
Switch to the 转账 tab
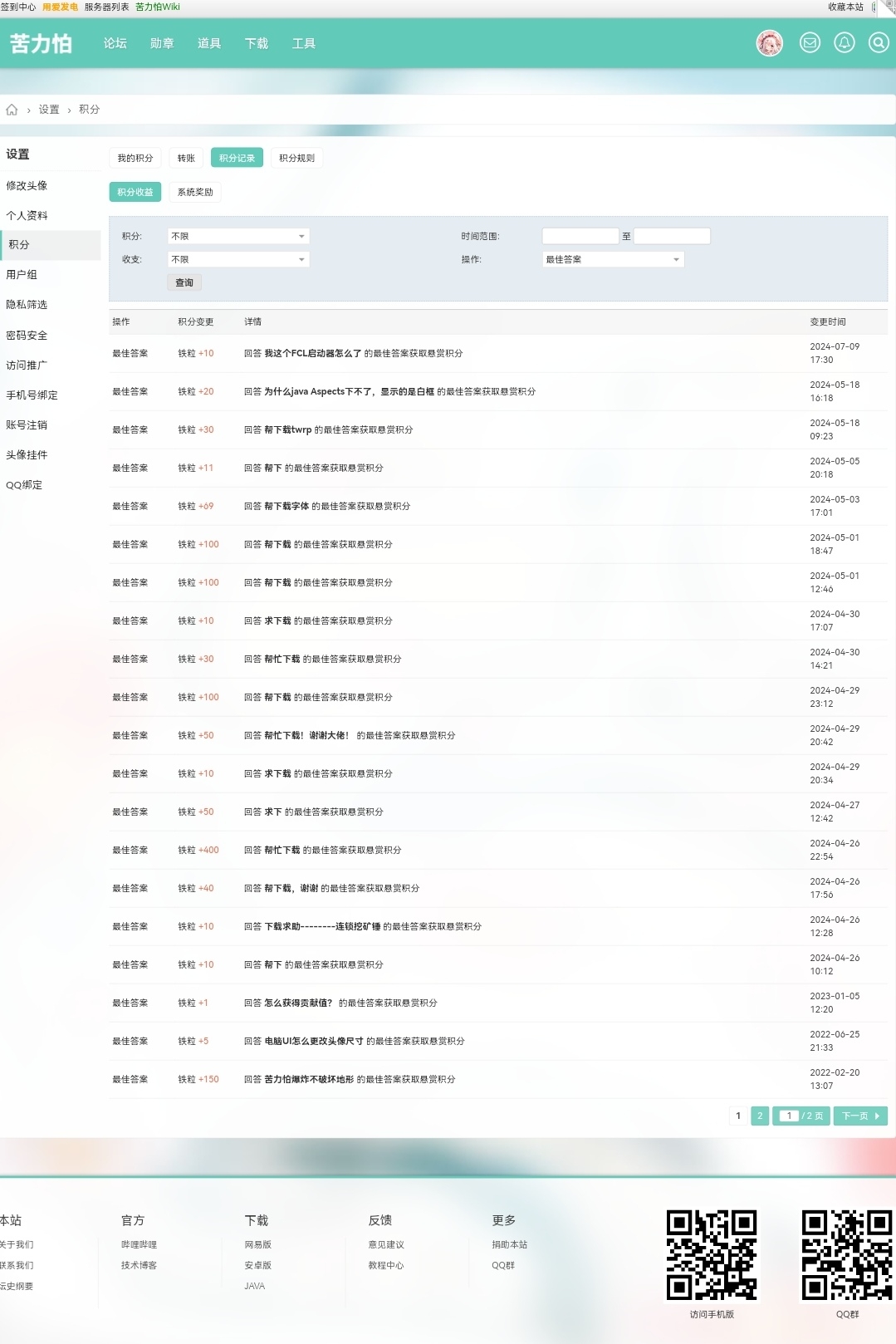coord(186,158)
